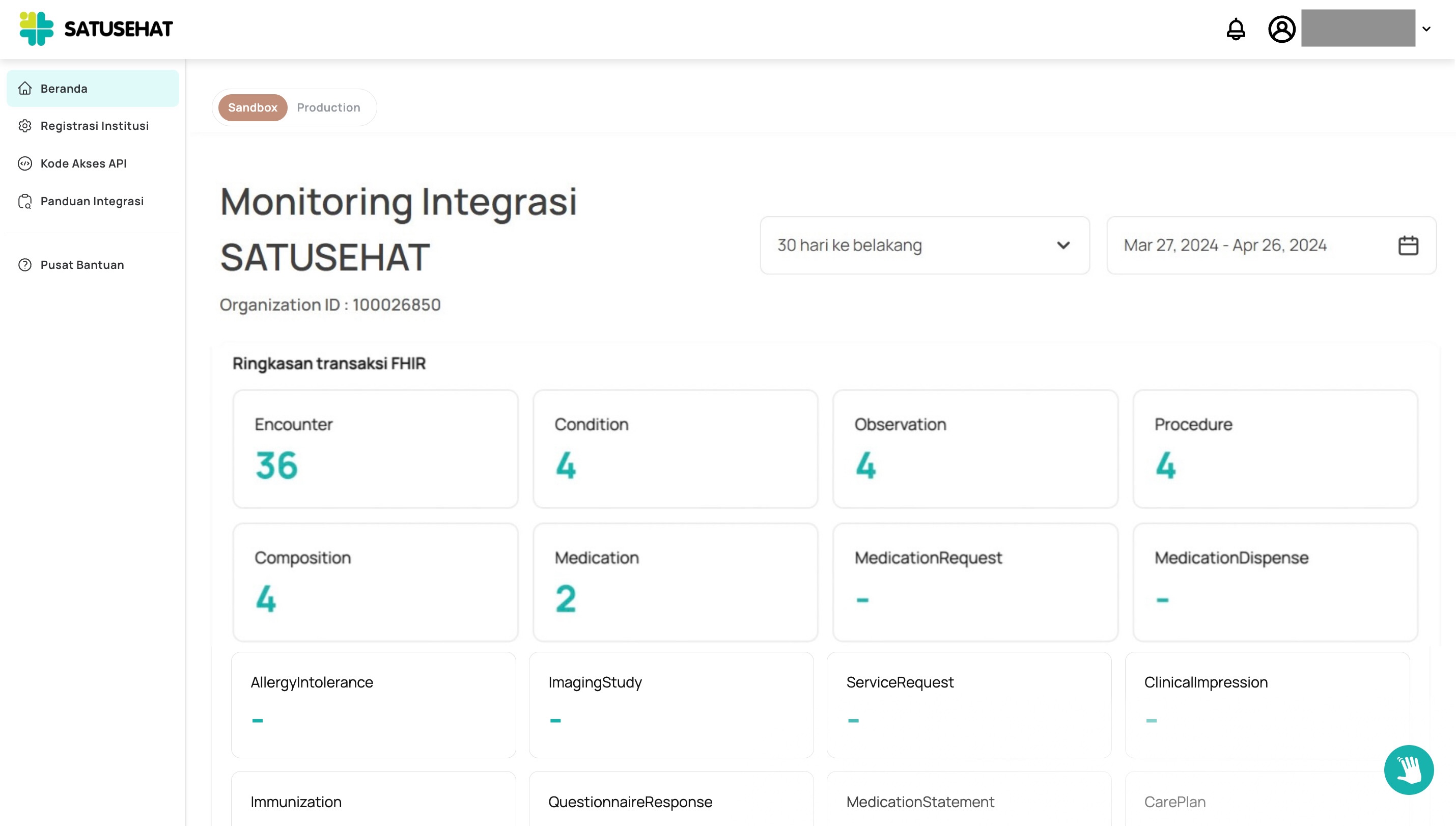This screenshot has height=826, width=1456.
Task: Click the QuestionnaireResponse label
Action: [x=630, y=802]
